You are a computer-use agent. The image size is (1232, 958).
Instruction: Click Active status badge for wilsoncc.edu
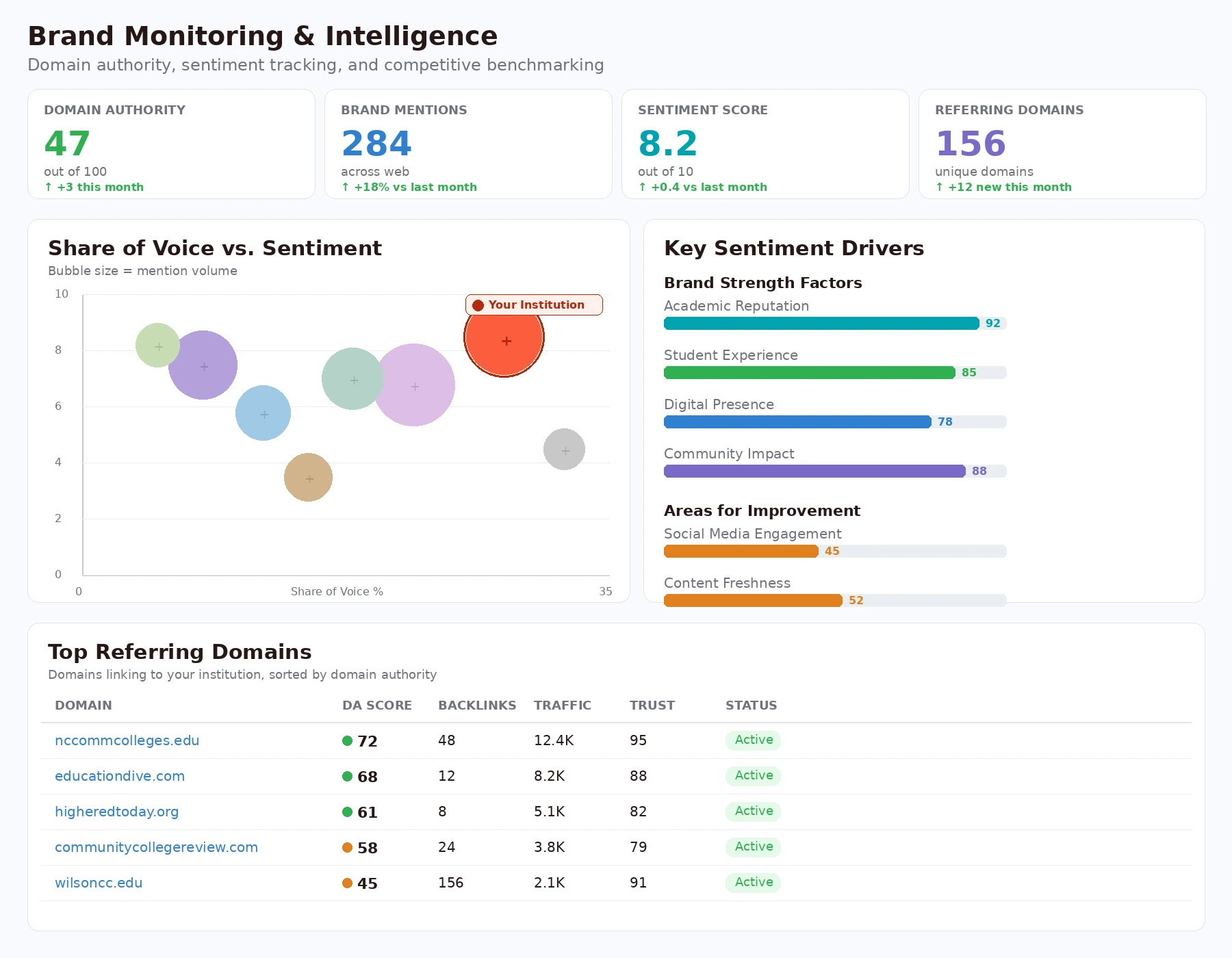753,883
